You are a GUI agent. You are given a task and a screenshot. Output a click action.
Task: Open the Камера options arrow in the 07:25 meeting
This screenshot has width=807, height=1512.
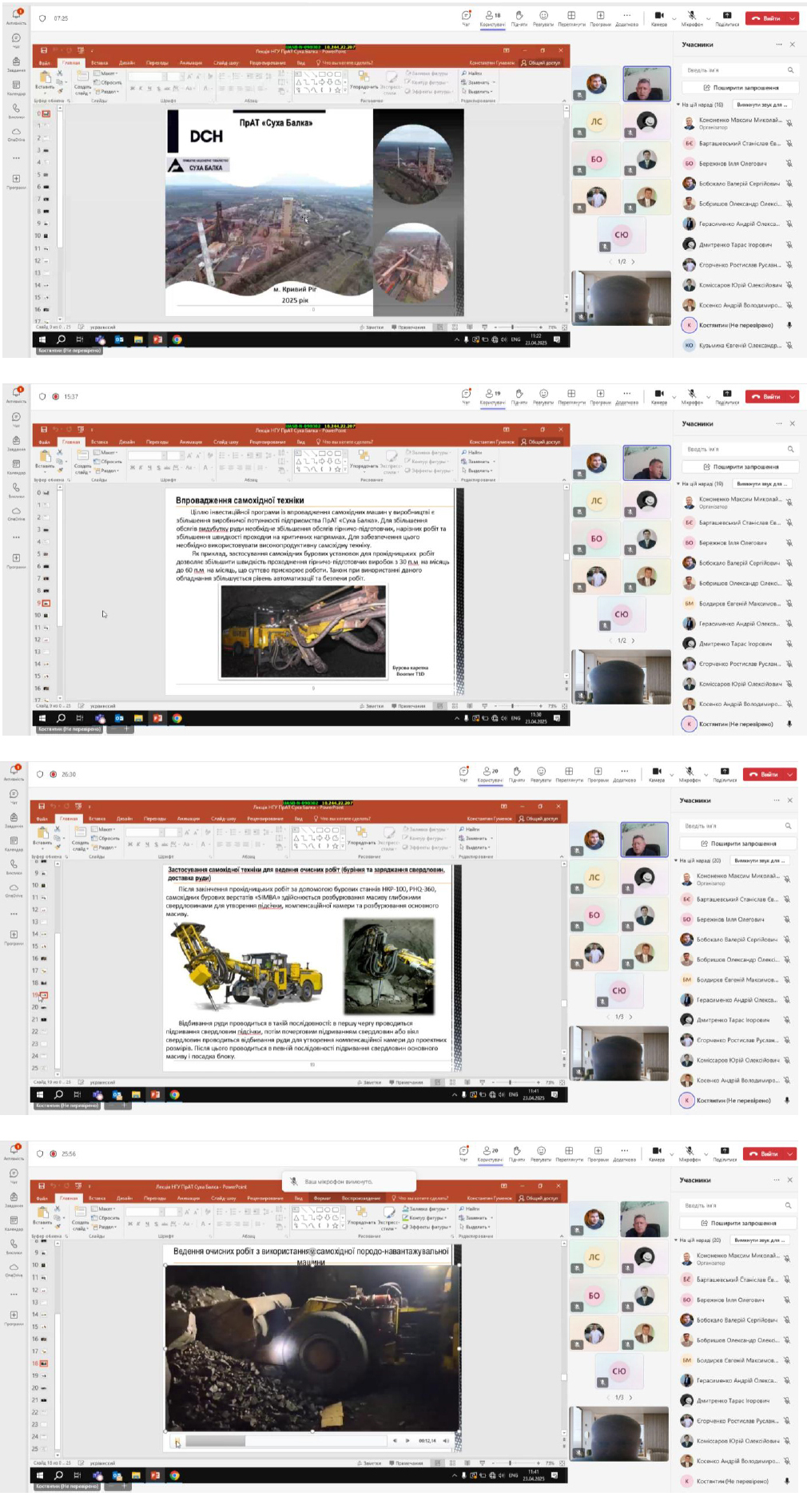tap(674, 18)
